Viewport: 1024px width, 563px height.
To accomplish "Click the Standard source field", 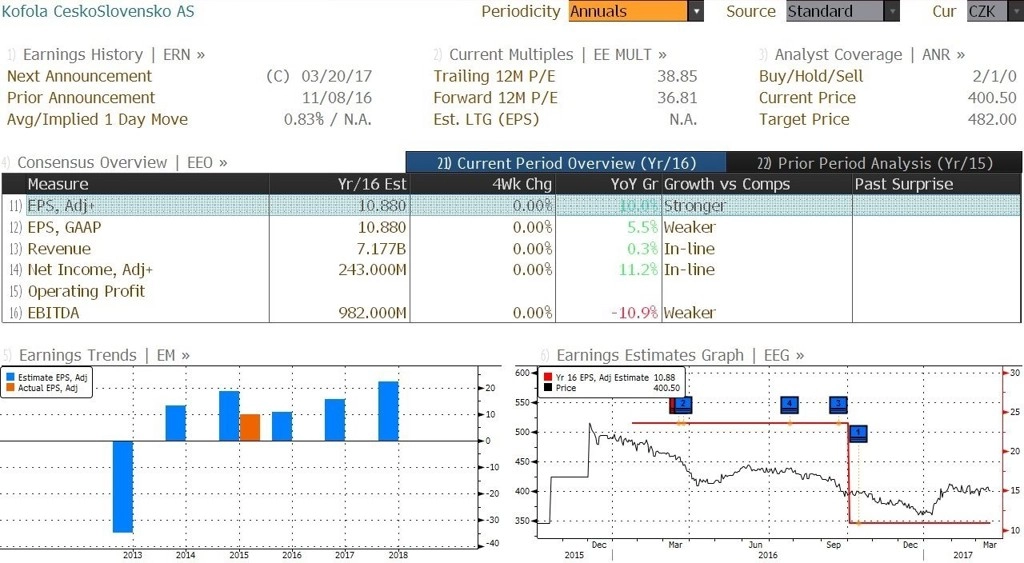I will tap(835, 11).
